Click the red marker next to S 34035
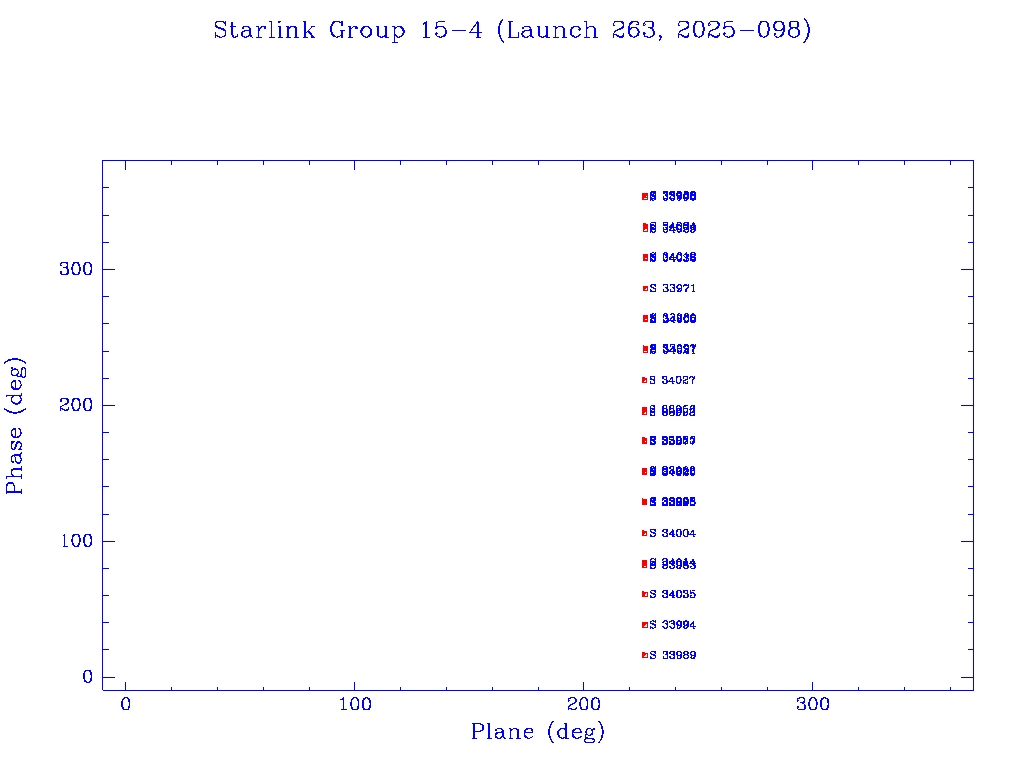 click(x=645, y=594)
